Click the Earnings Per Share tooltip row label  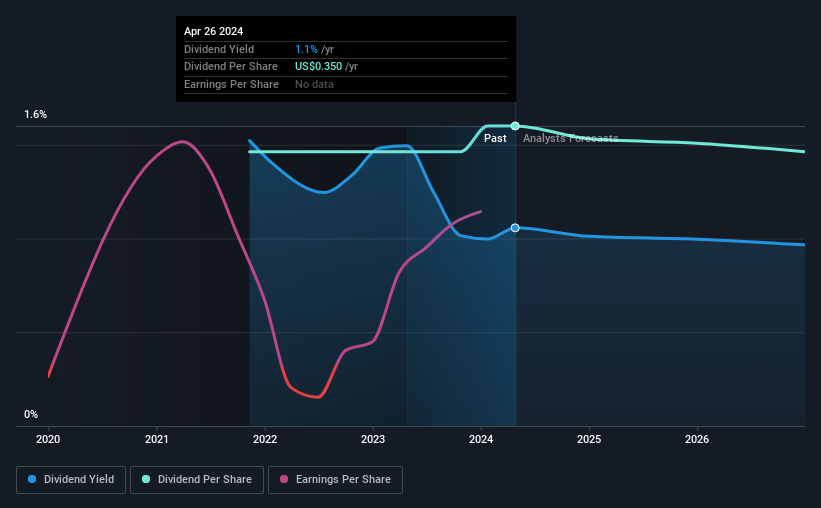231,84
